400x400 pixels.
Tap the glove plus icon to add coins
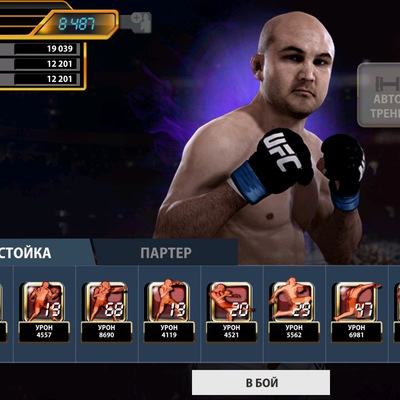coord(136,23)
